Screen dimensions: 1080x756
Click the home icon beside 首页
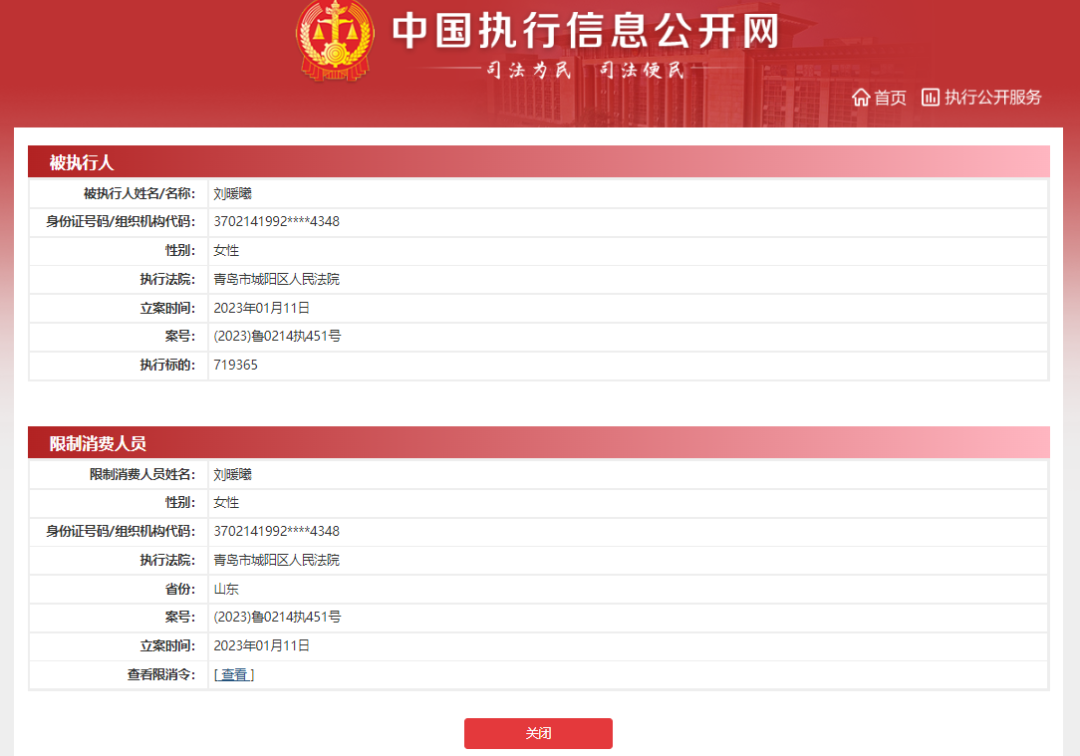tap(861, 97)
